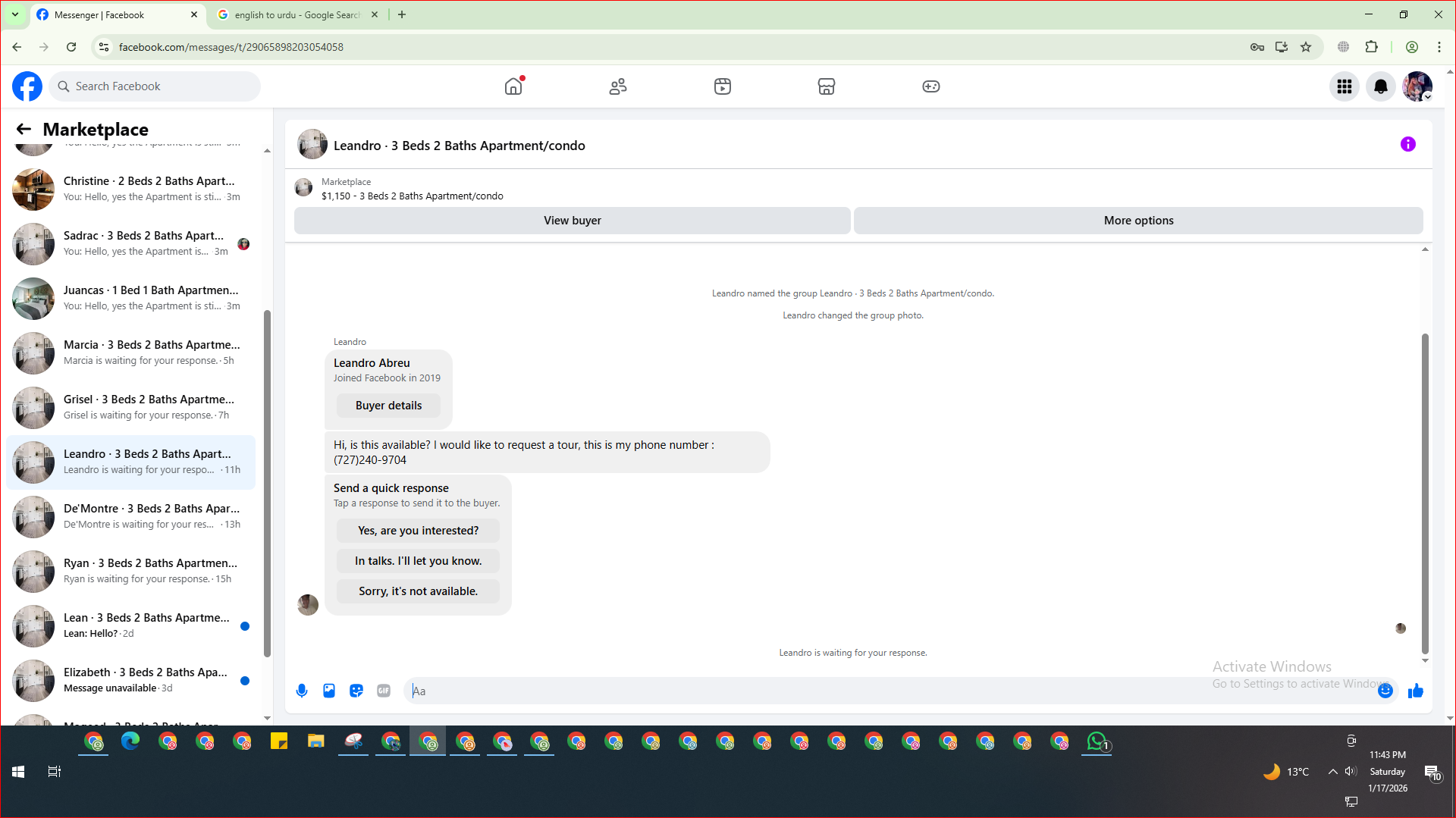The image size is (1456, 818).
Task: Select the Leandro conversation in list
Action: (x=130, y=462)
